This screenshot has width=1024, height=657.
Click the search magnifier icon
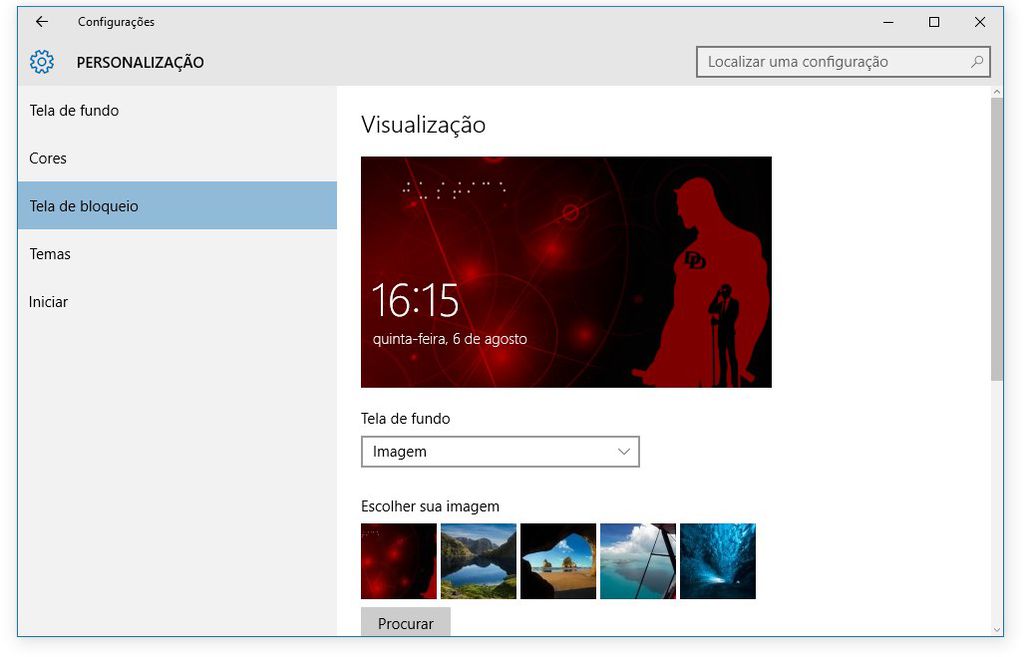pyautogui.click(x=976, y=62)
